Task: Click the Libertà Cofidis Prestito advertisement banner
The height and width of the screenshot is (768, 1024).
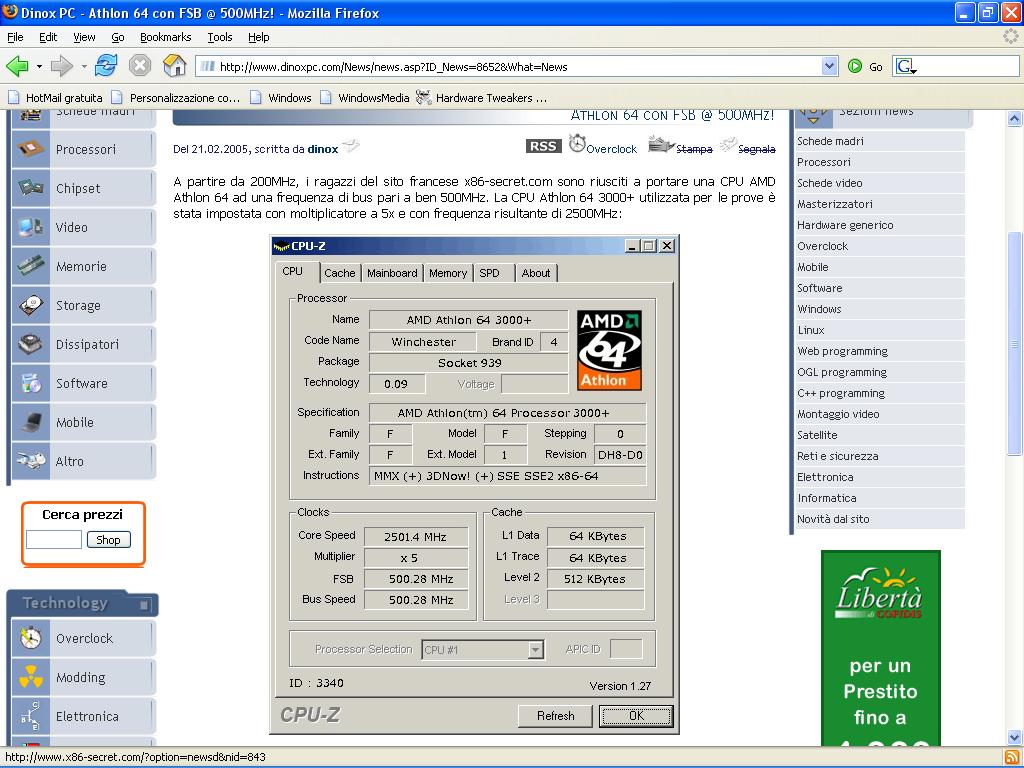Action: pyautogui.click(x=880, y=648)
